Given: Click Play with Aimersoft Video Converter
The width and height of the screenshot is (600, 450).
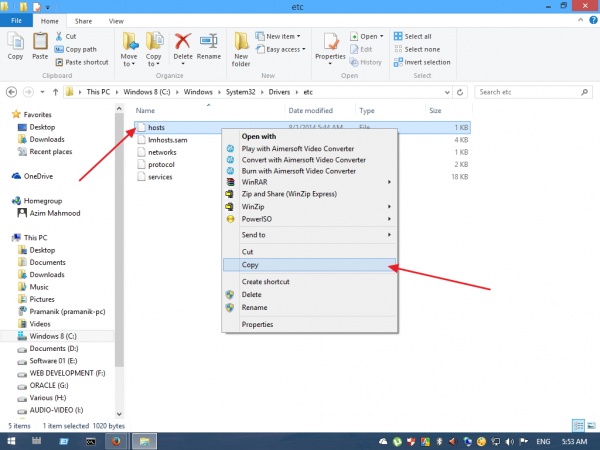Looking at the screenshot, I should pyautogui.click(x=310, y=148).
